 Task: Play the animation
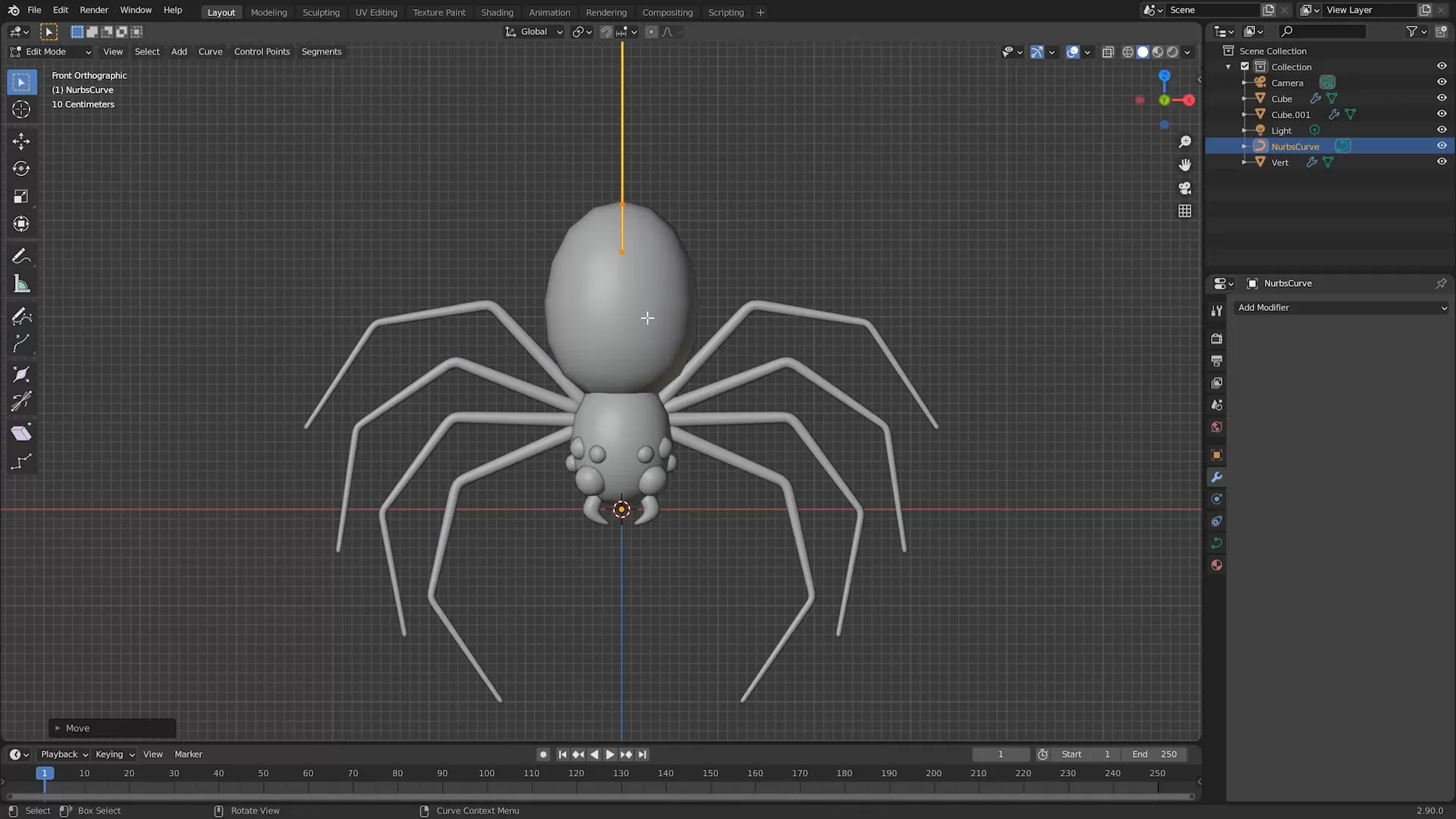click(610, 754)
